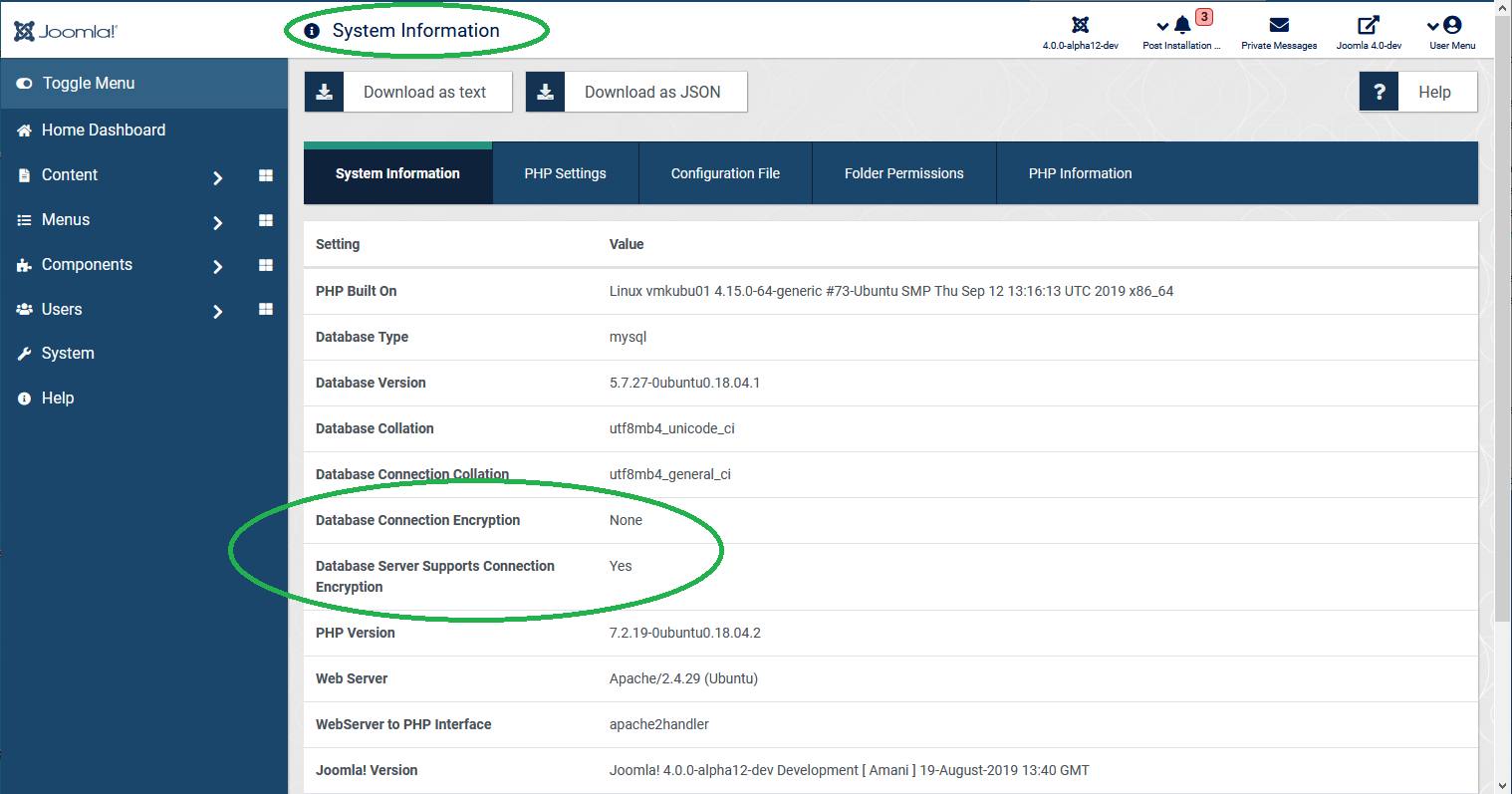This screenshot has width=1512, height=794.
Task: Select the apache2handler value
Action: coord(659,724)
